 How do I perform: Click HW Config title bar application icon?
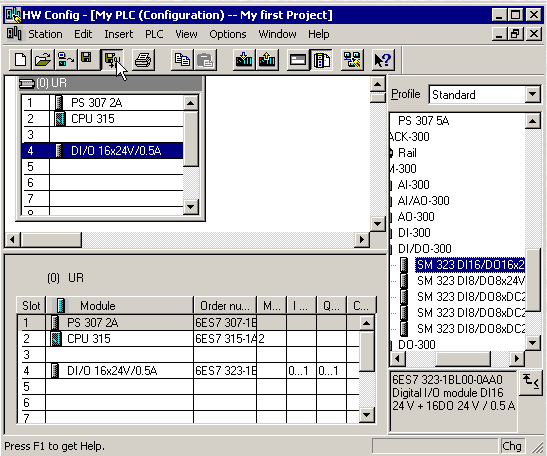click(13, 15)
